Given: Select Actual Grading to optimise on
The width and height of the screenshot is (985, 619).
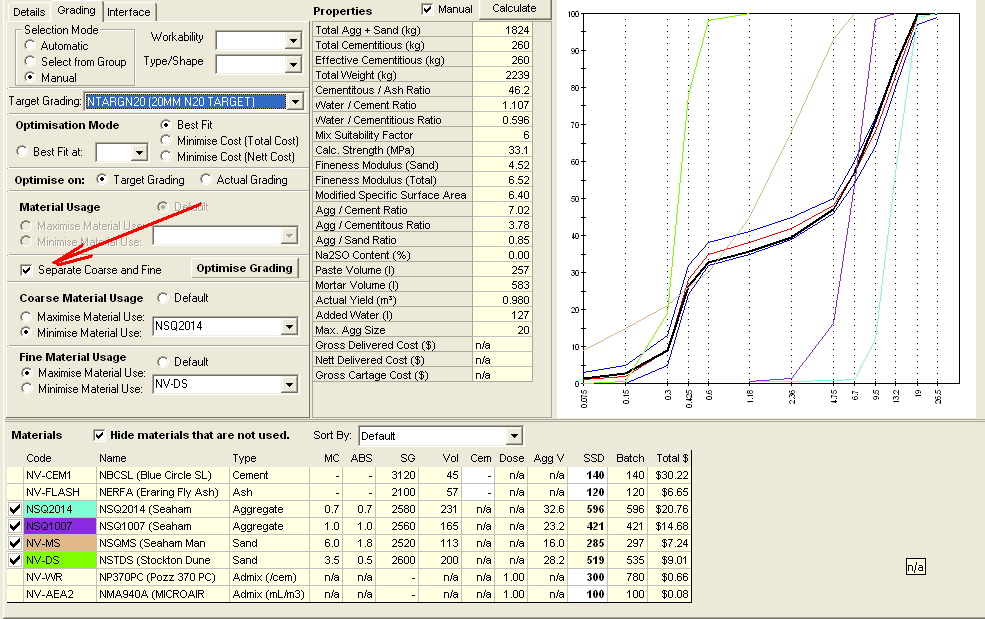Looking at the screenshot, I should pos(207,180).
